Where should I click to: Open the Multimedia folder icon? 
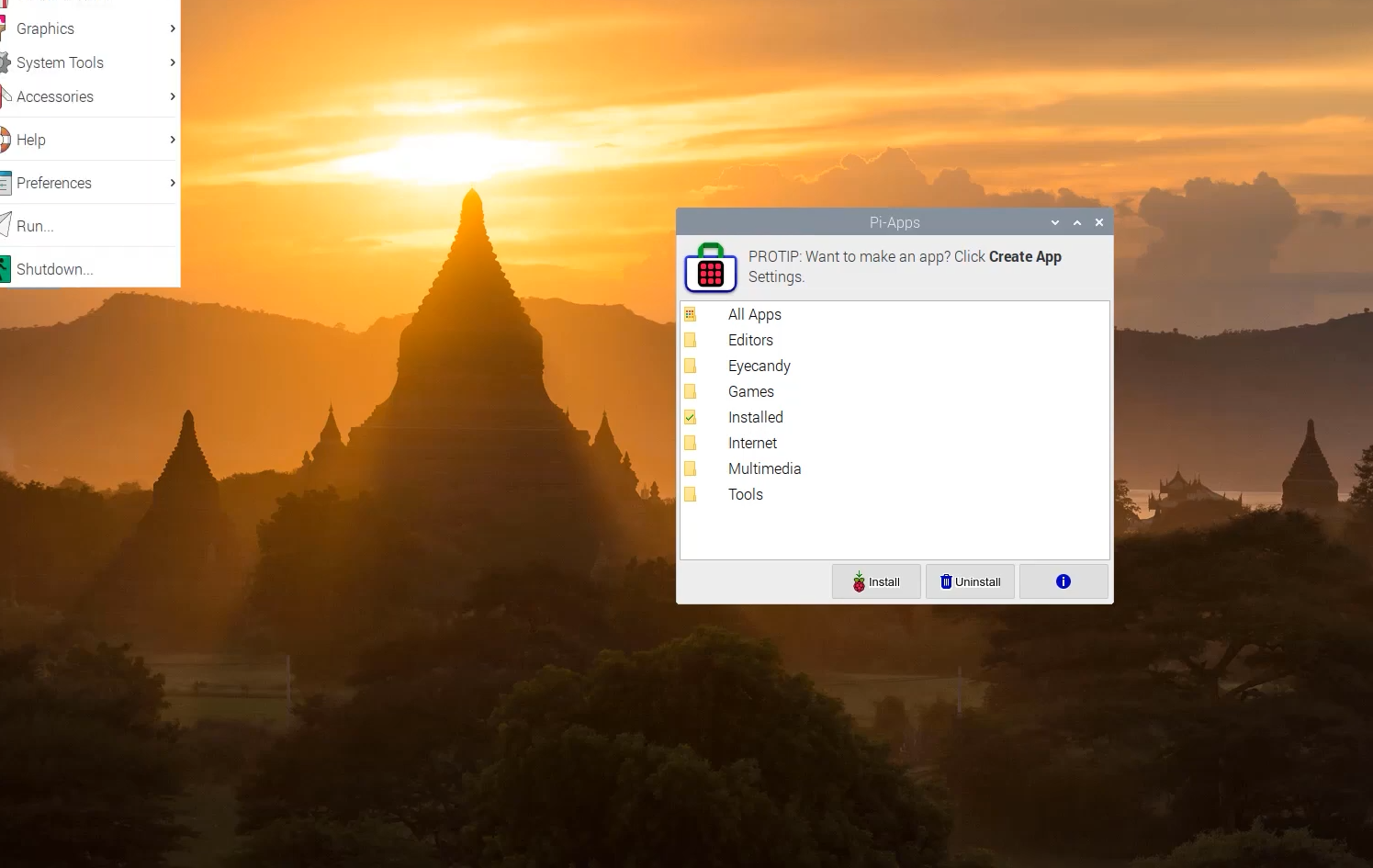(691, 468)
